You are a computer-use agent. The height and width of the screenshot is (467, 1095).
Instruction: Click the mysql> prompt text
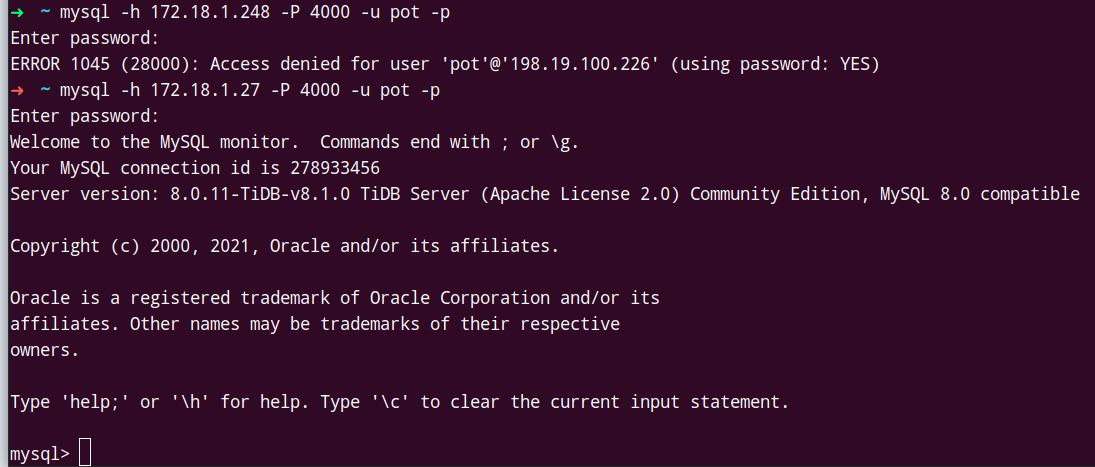pyautogui.click(x=40, y=455)
